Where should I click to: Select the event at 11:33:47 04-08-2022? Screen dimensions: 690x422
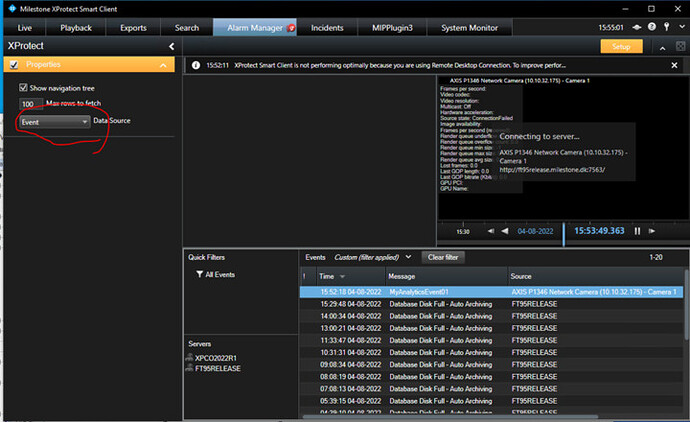(491, 340)
